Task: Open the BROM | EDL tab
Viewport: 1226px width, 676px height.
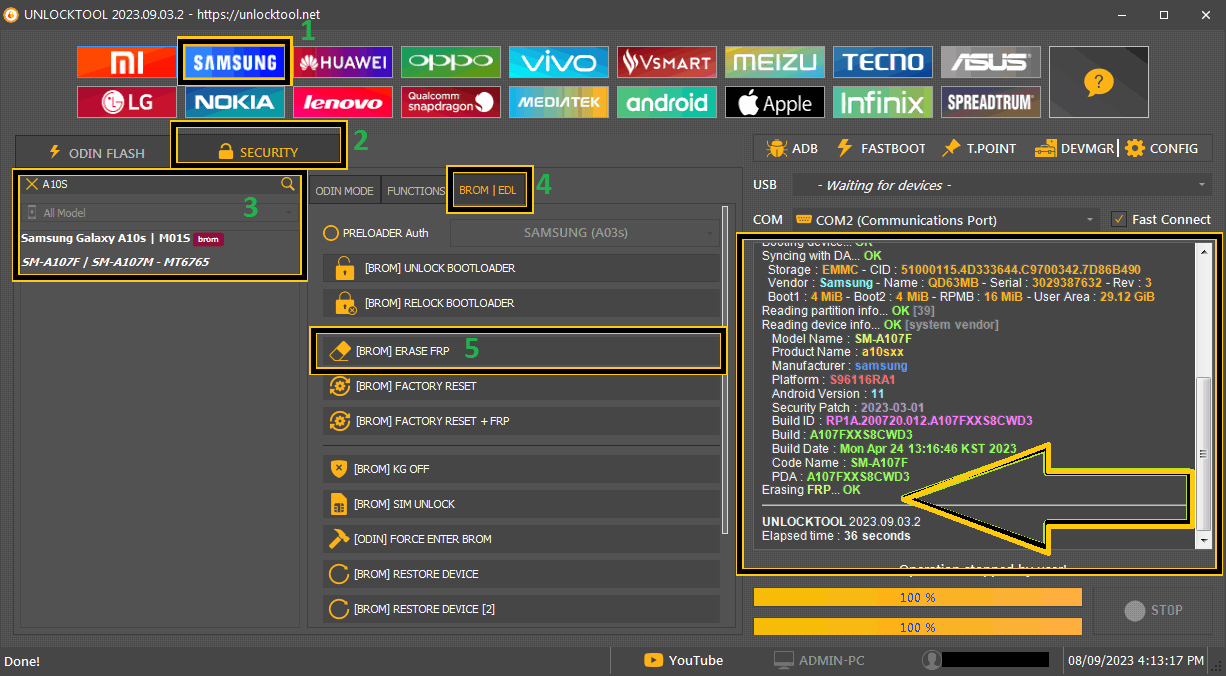Action: pos(488,190)
